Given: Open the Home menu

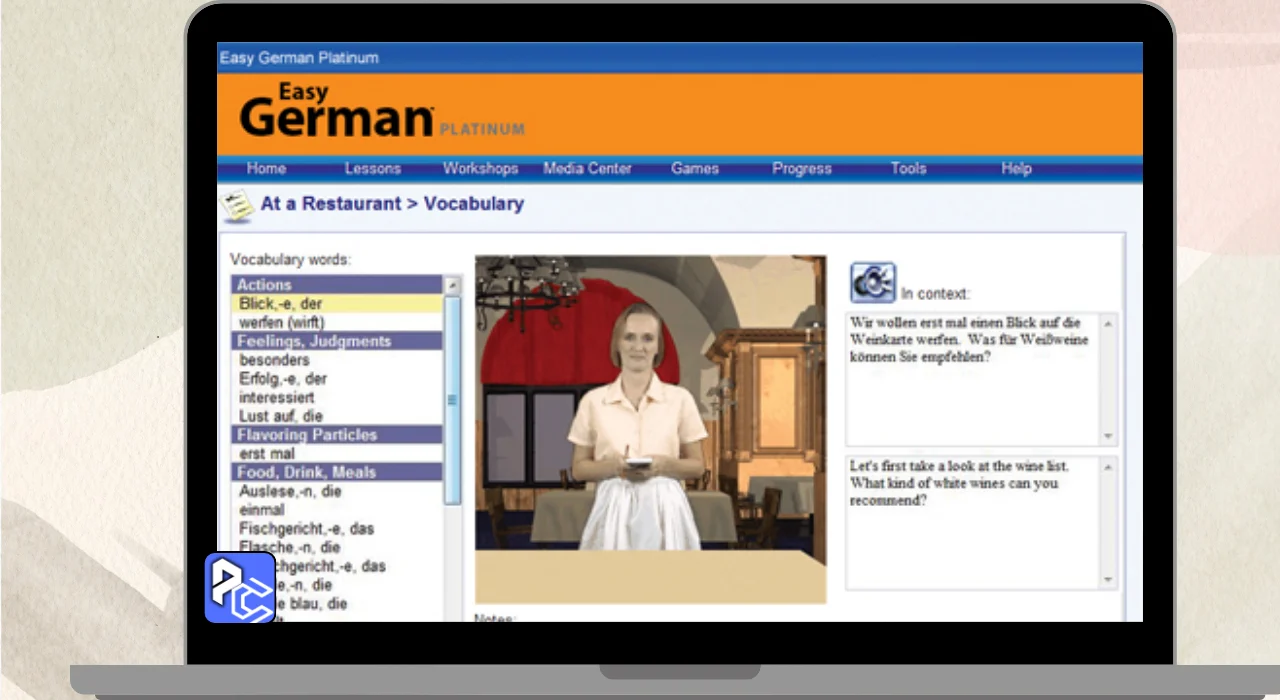Looking at the screenshot, I should coord(266,169).
